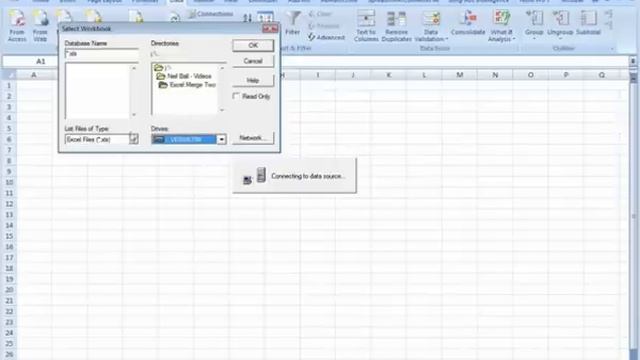This screenshot has width=640, height=360.
Task: Select column P header
Action: pos(566,75)
